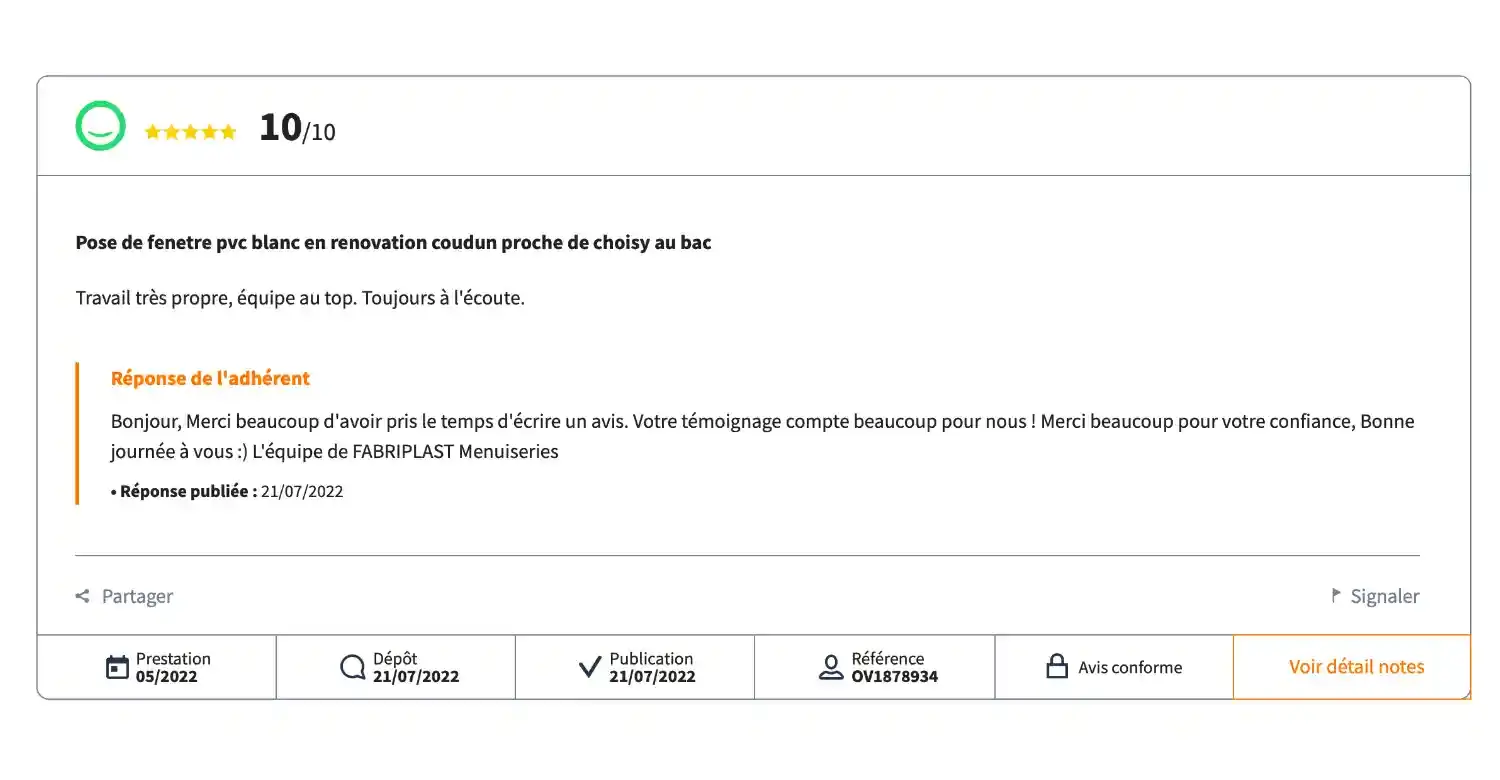The width and height of the screenshot is (1500, 780).
Task: Click the share icon beside Partager
Action: click(x=83, y=596)
